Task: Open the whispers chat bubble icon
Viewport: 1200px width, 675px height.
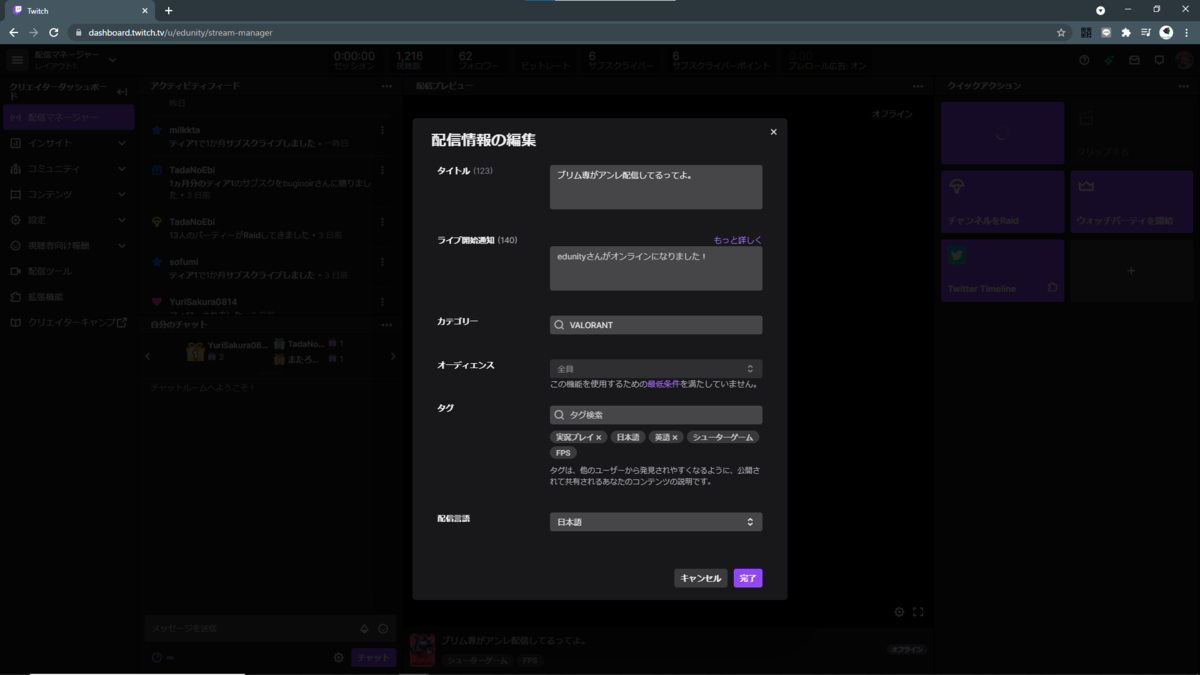Action: 1159,60
